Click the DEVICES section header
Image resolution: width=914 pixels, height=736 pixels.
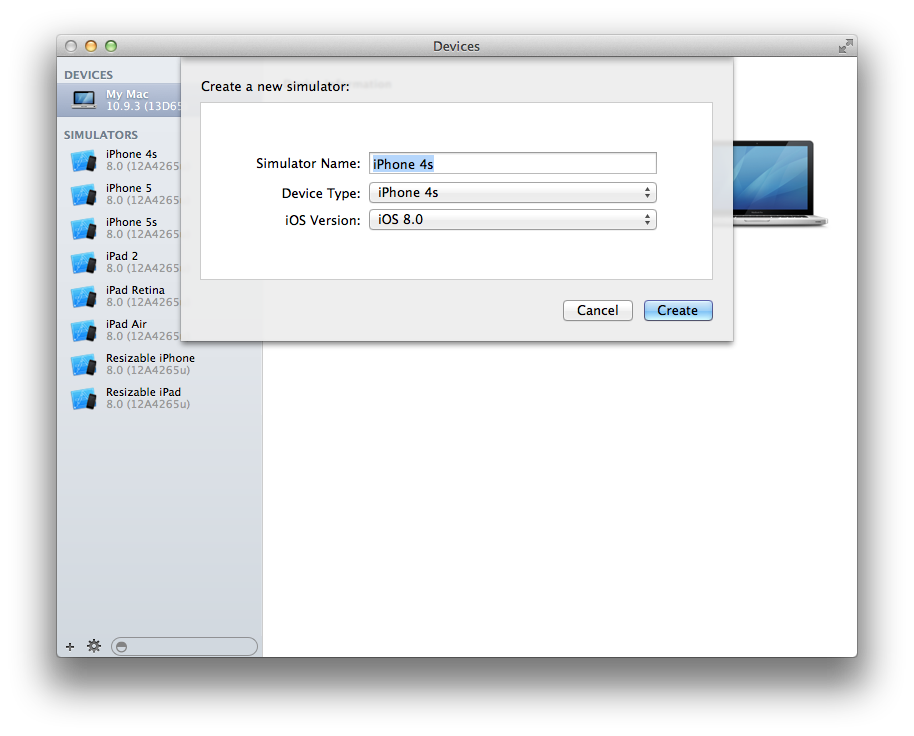(x=89, y=75)
